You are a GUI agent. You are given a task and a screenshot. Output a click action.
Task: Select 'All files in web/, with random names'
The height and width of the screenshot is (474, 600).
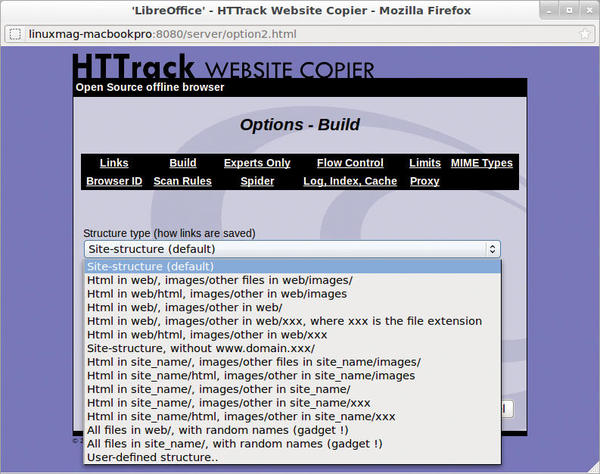coord(292,430)
